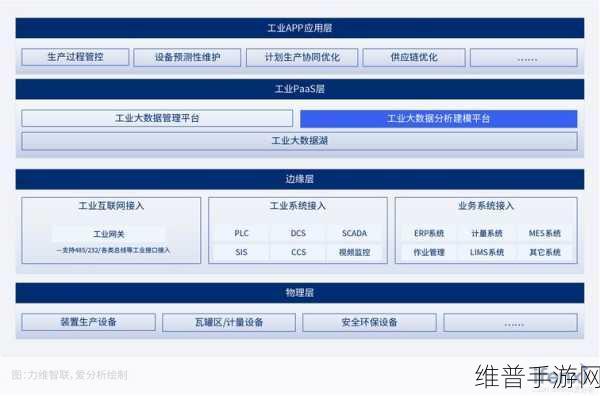
Task: Select the LIMS系统 cell
Action: pyautogui.click(x=487, y=253)
